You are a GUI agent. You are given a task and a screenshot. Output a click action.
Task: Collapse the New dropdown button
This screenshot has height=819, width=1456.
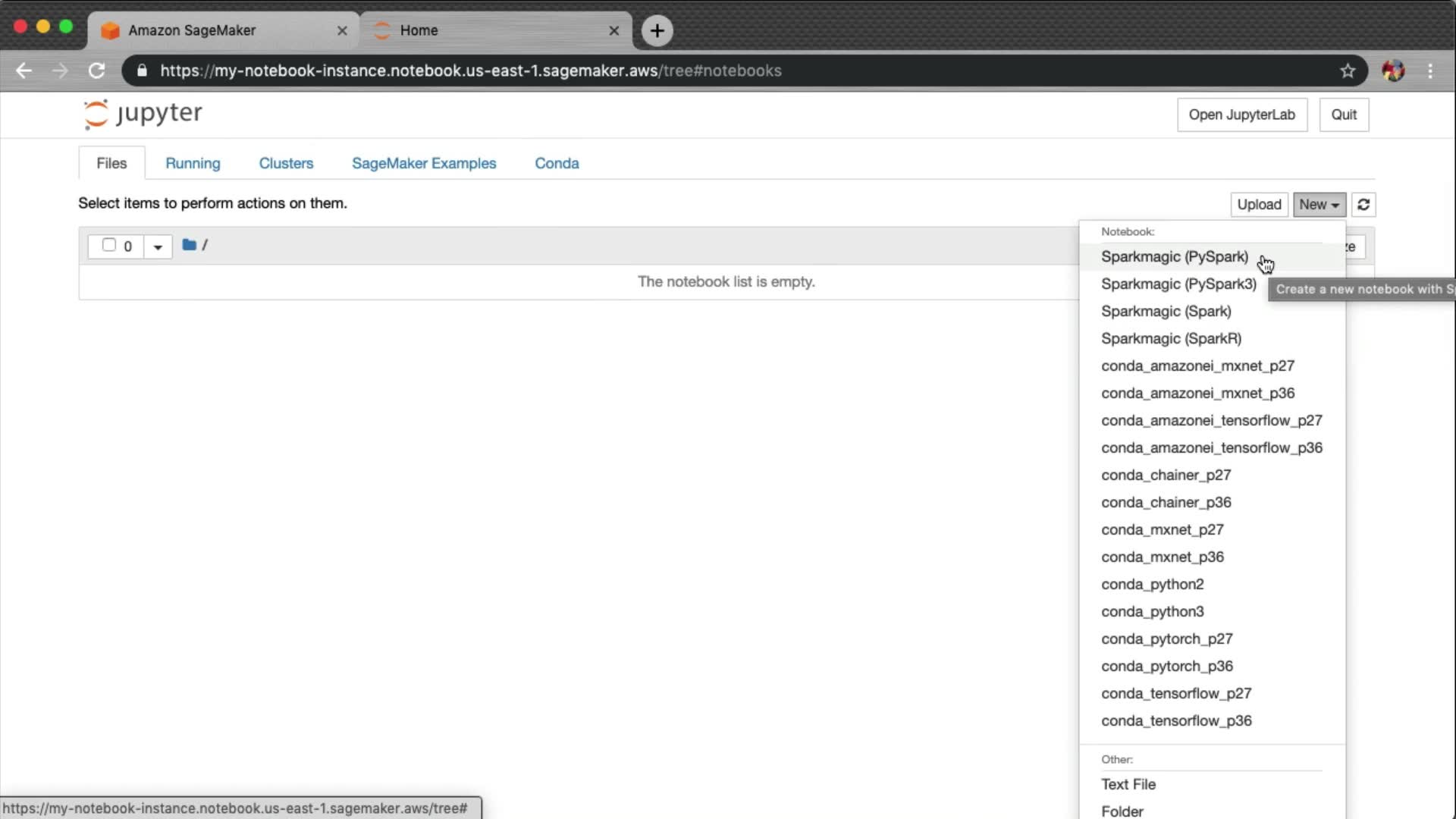pyautogui.click(x=1319, y=205)
